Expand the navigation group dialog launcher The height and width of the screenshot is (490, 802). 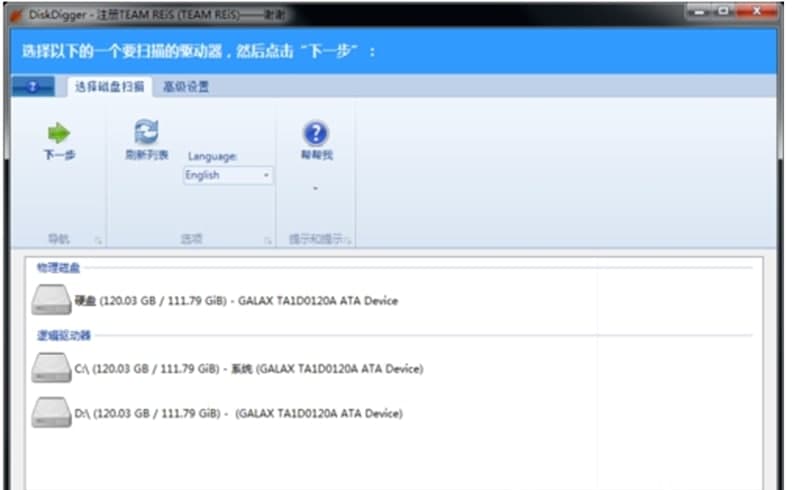pos(98,240)
